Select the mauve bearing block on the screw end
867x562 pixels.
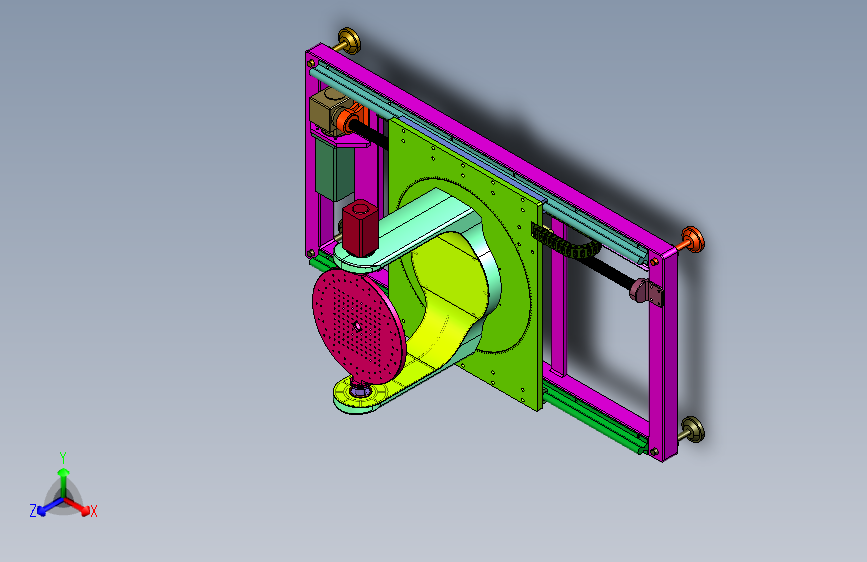click(x=645, y=292)
